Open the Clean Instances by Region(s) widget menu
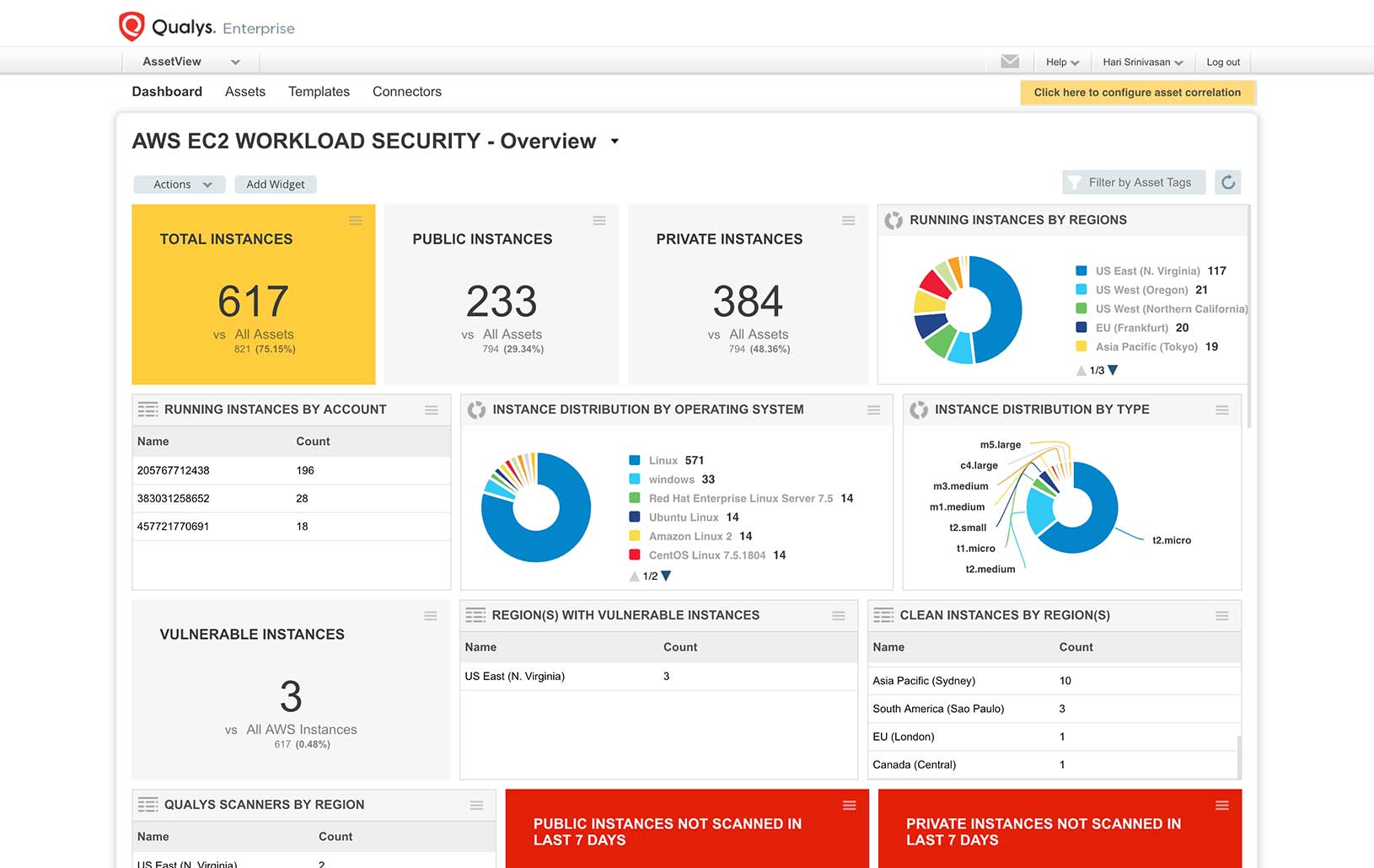 [1222, 615]
